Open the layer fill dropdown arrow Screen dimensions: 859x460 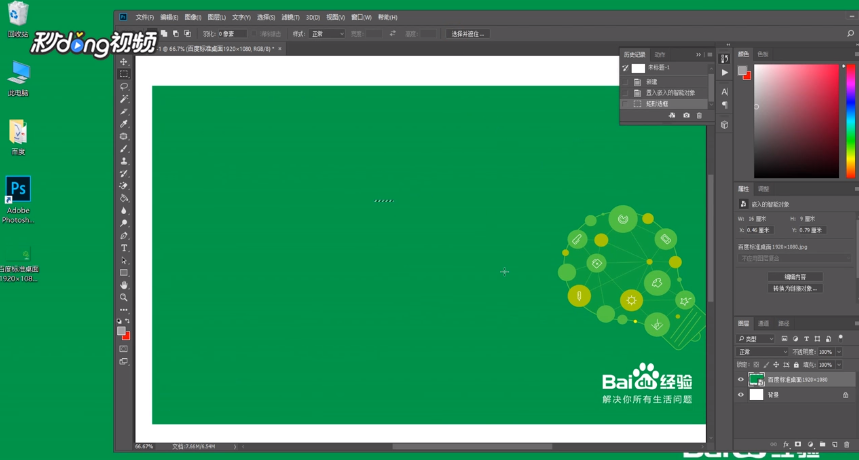click(839, 365)
